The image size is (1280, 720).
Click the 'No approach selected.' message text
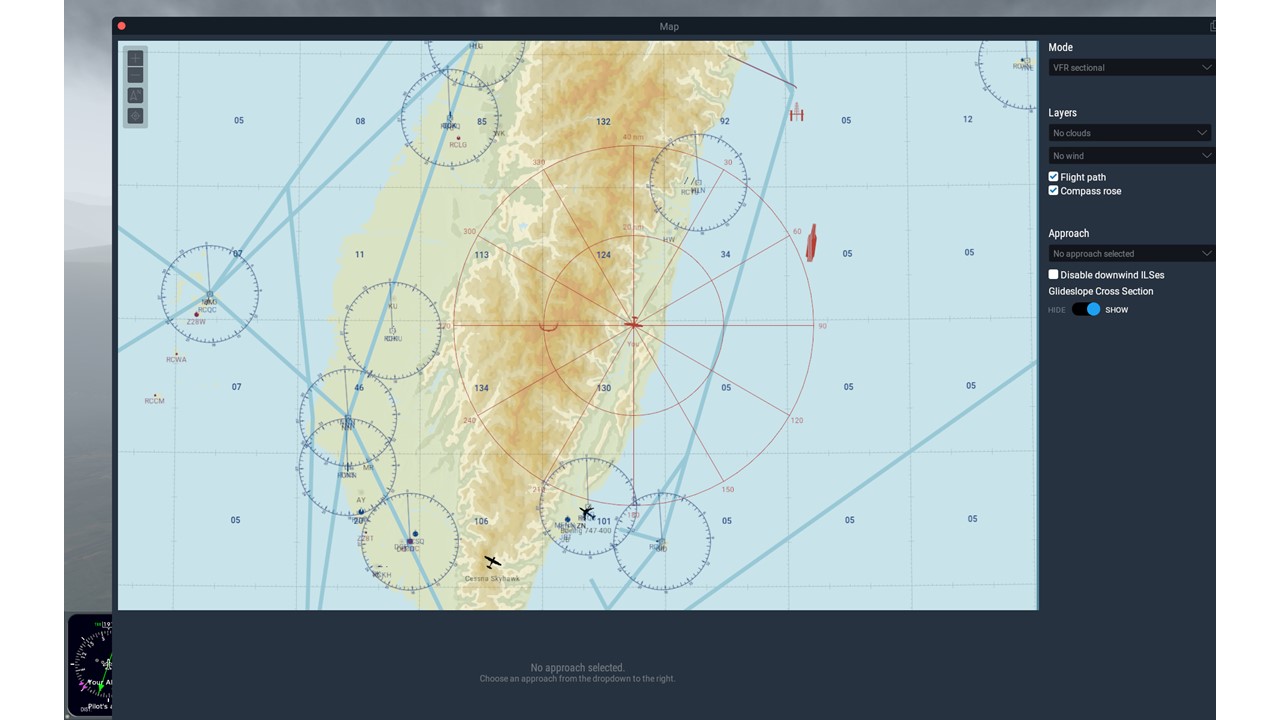578,667
